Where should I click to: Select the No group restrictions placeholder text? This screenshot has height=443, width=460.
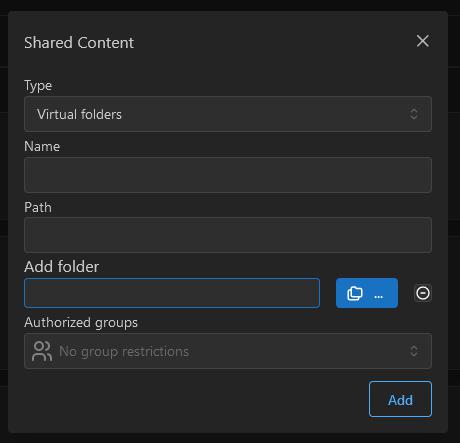(x=124, y=352)
